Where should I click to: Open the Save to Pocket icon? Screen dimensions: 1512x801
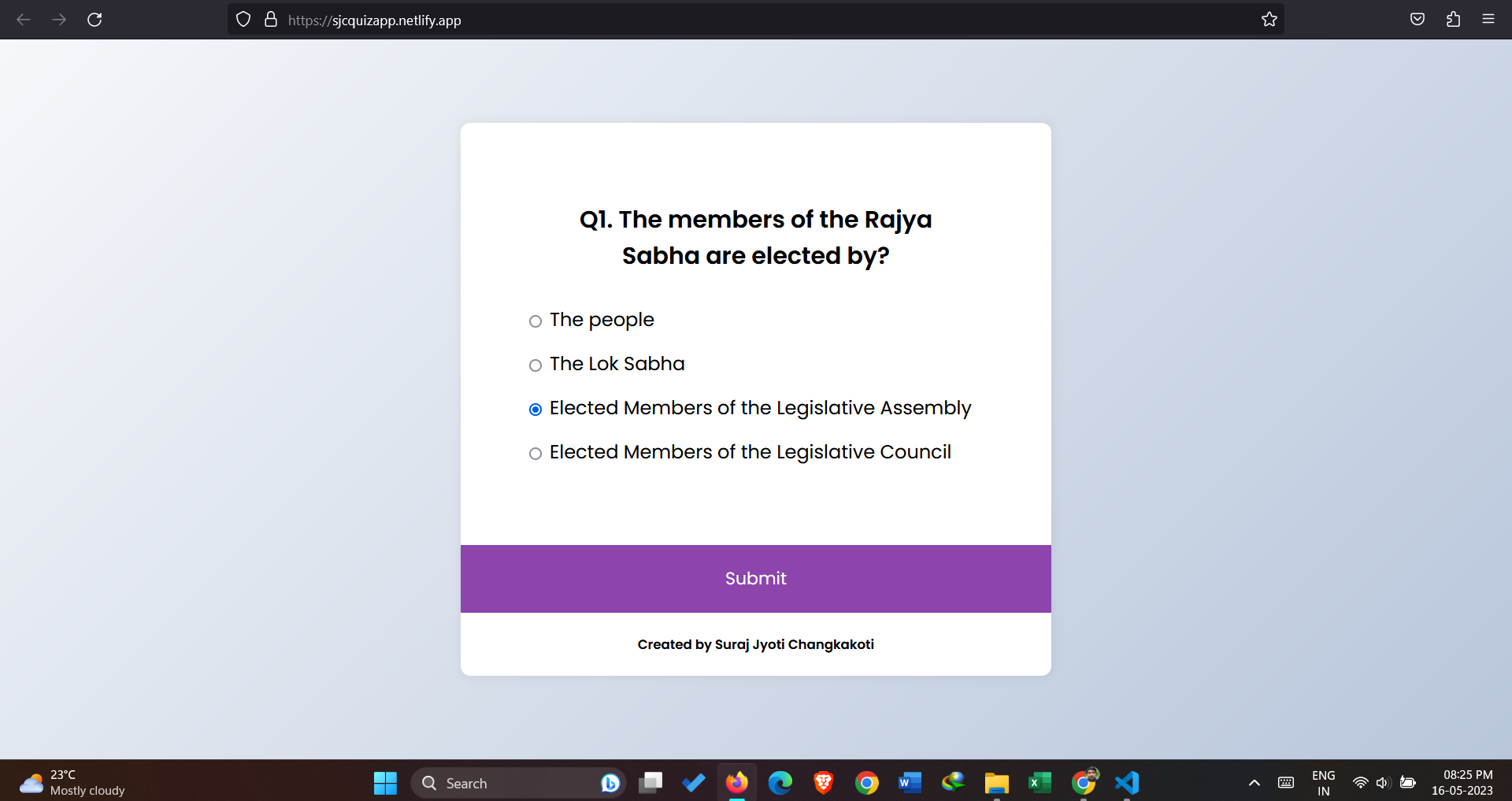(1417, 20)
